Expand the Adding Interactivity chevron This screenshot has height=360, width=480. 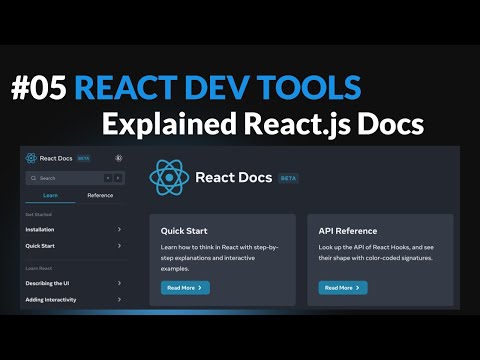coord(119,300)
